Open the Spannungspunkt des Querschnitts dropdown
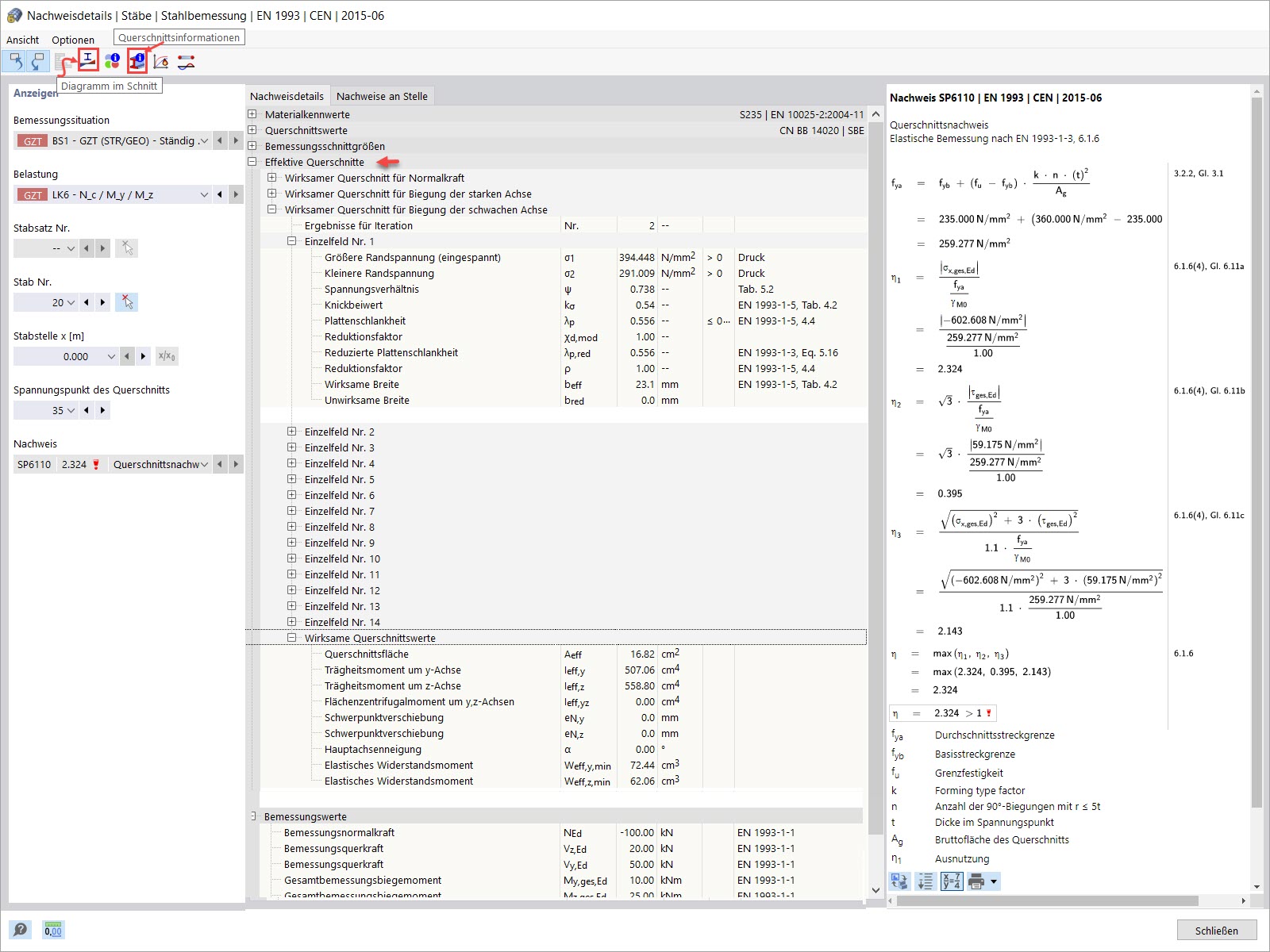The height and width of the screenshot is (952, 1270). (x=71, y=410)
